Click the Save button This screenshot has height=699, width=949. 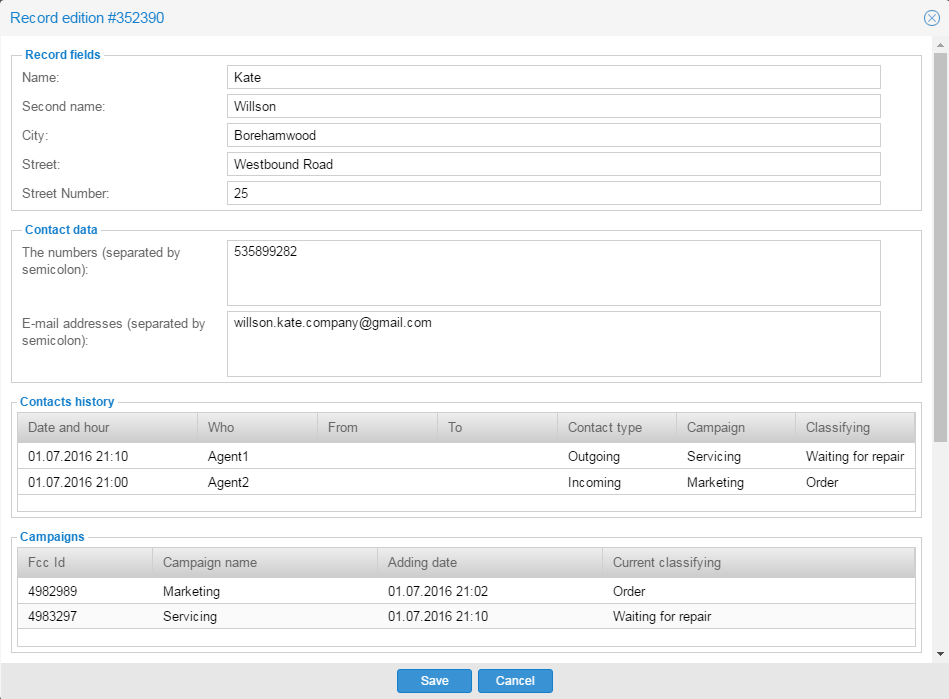pyautogui.click(x=434, y=681)
